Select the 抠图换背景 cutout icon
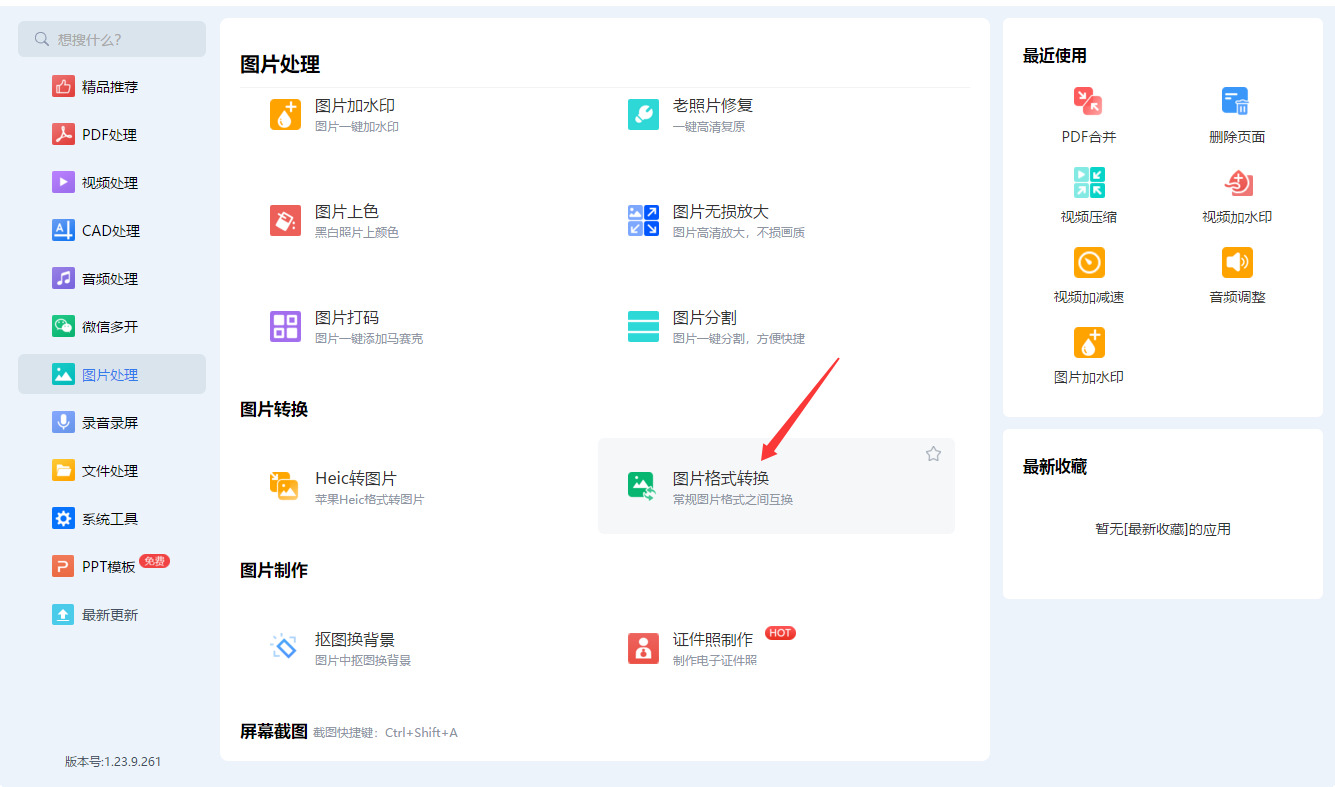The height and width of the screenshot is (787, 1335). click(x=285, y=648)
